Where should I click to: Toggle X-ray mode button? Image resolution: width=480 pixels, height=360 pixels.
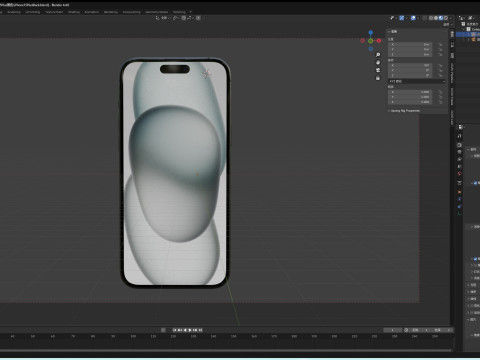(424, 18)
